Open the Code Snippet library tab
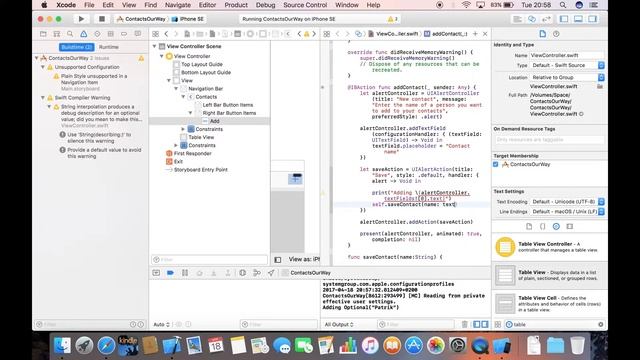The height and width of the screenshot is (360, 640). pos(542,226)
